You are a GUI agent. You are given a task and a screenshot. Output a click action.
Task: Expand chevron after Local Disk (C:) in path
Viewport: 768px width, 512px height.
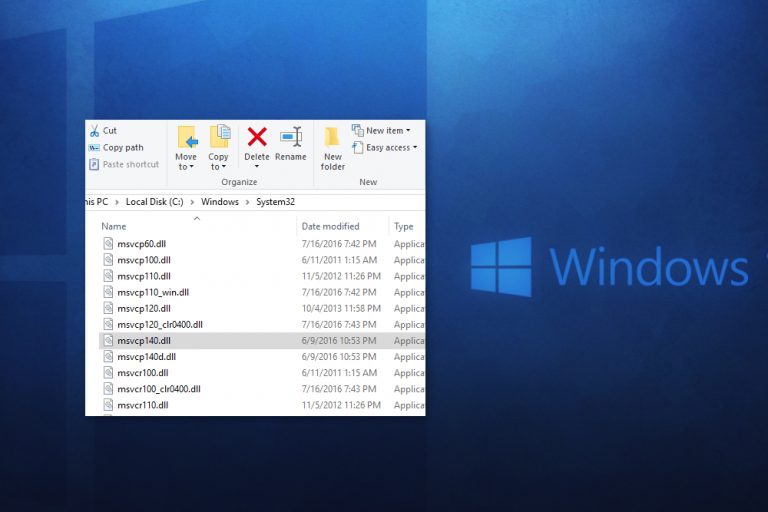tap(192, 202)
